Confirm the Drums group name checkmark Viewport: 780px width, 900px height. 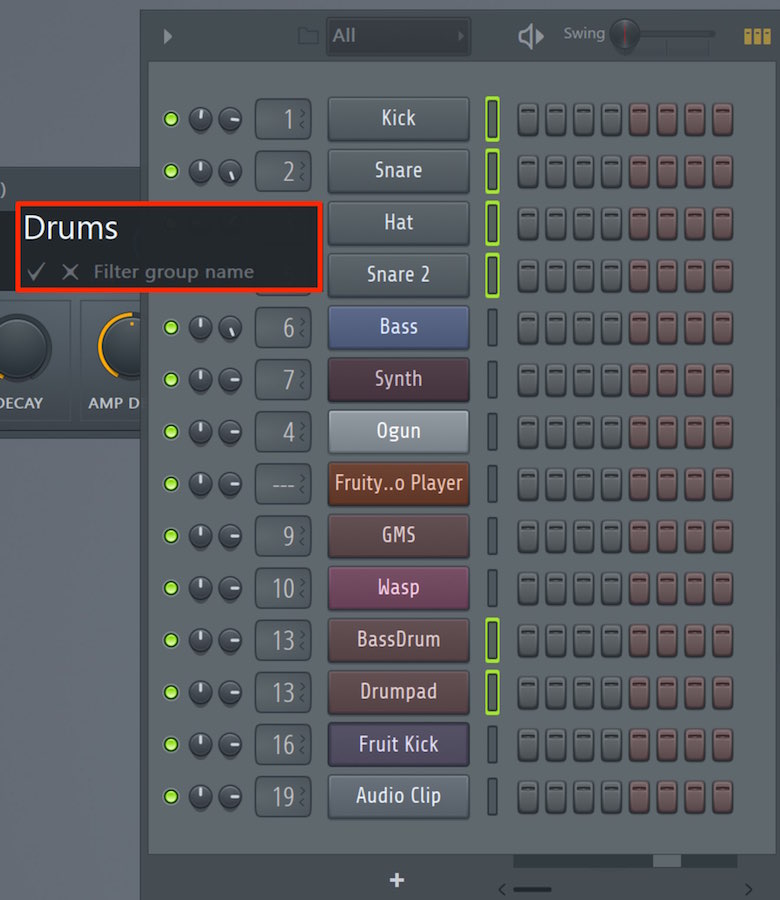[x=36, y=271]
